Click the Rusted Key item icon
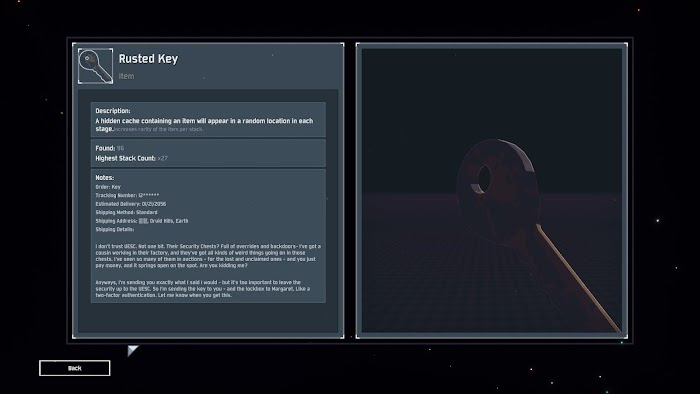Viewport: 700px width, 394px height. click(x=96, y=66)
